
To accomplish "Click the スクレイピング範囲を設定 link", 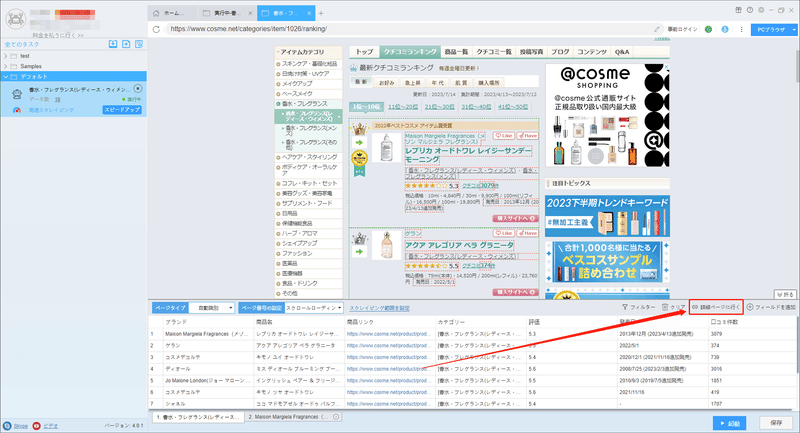I will (x=379, y=308).
